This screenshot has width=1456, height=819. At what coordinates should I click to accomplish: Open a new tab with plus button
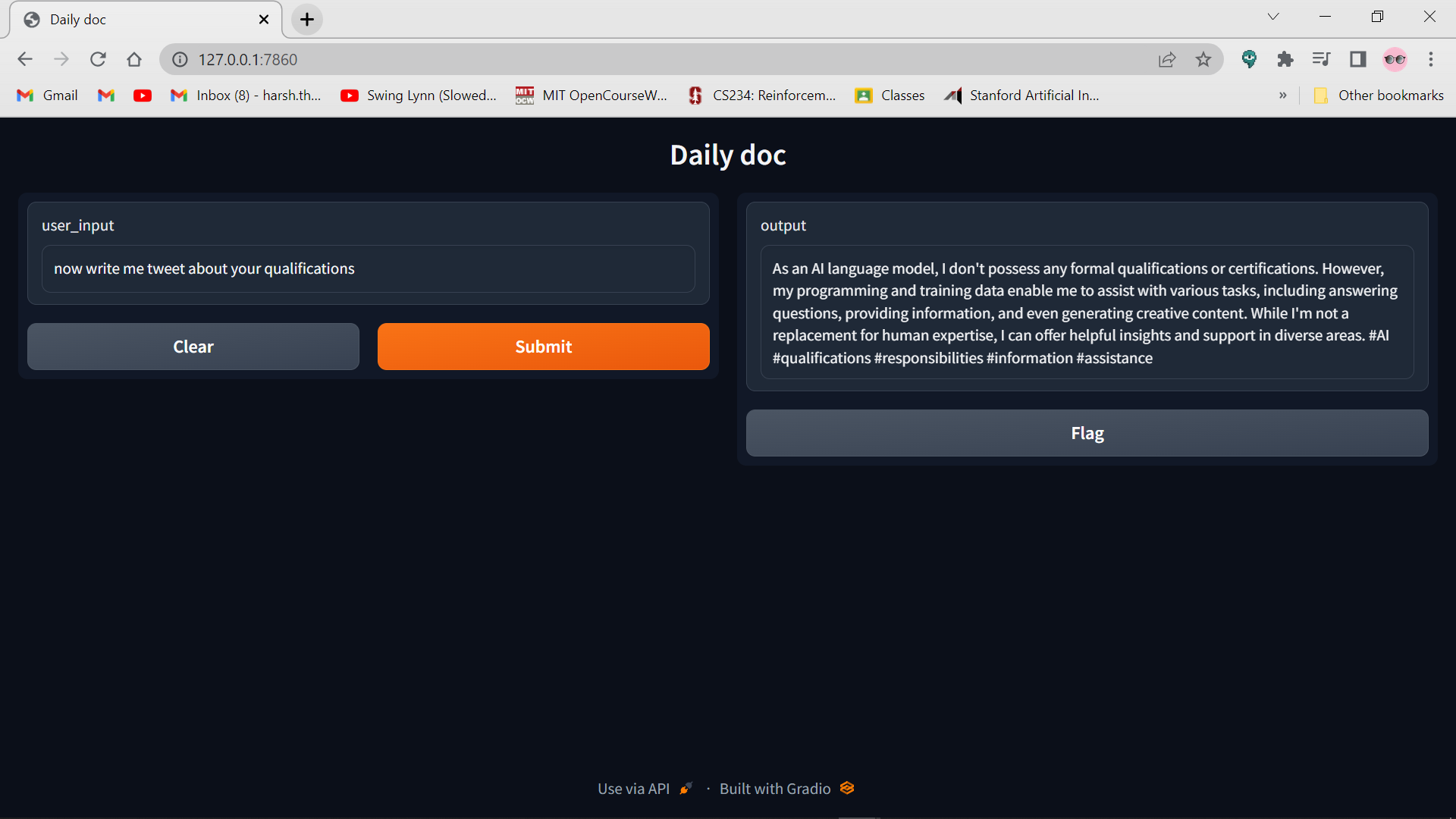[307, 20]
